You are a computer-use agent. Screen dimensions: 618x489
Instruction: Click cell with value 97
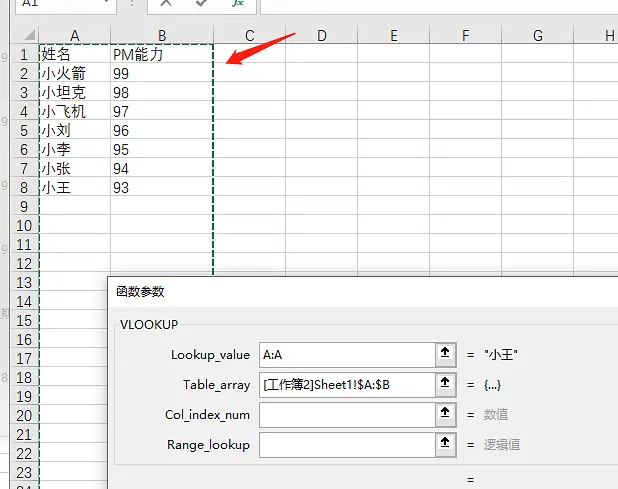point(162,112)
